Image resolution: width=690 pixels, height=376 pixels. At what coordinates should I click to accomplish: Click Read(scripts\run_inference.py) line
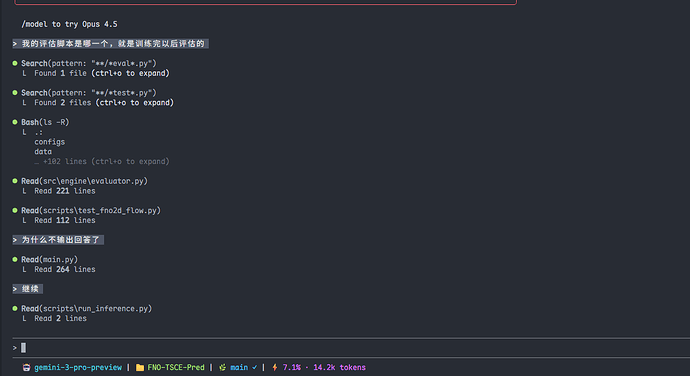[87, 309]
